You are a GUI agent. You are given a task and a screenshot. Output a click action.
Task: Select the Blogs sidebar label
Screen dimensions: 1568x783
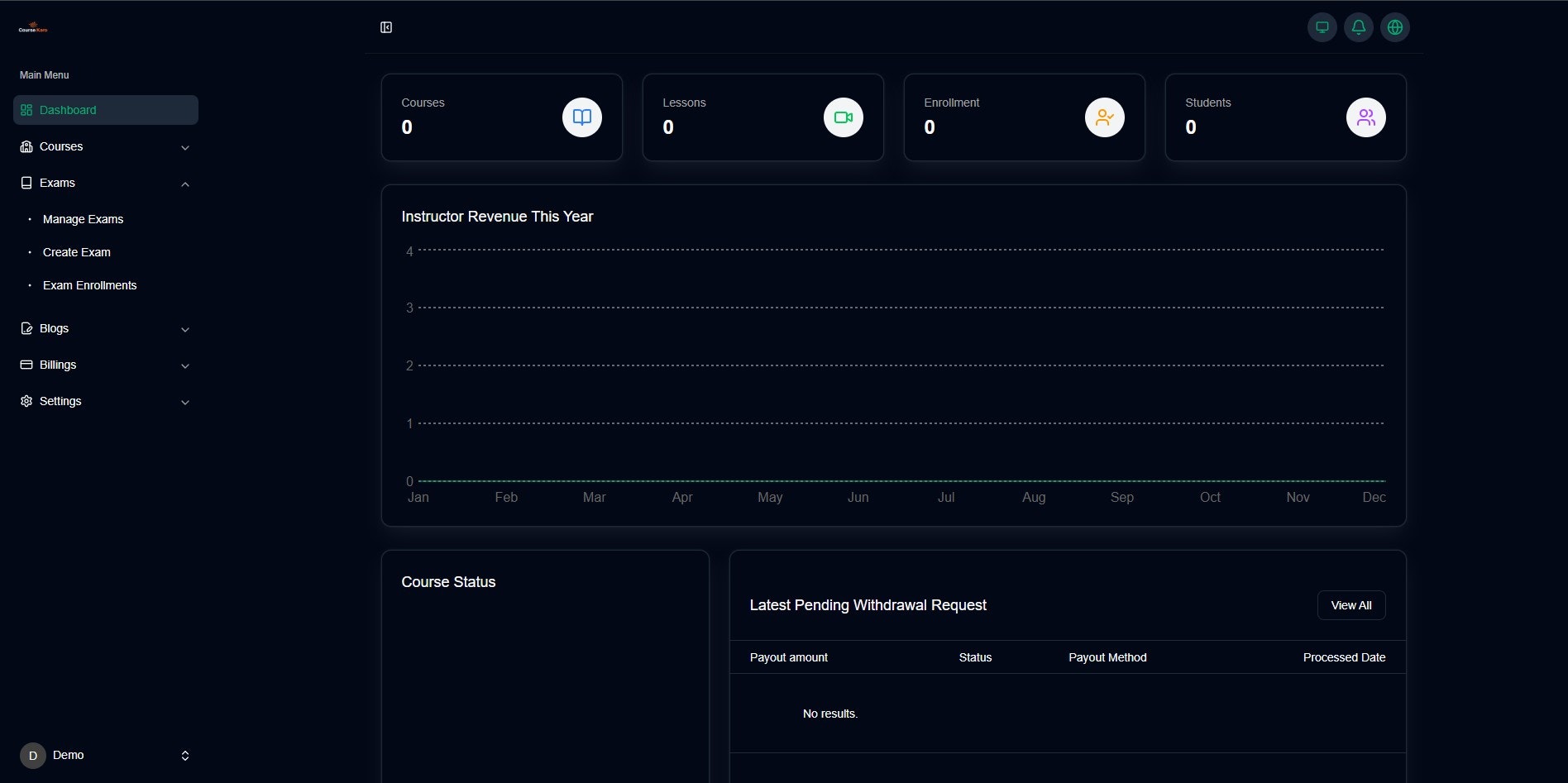point(54,328)
